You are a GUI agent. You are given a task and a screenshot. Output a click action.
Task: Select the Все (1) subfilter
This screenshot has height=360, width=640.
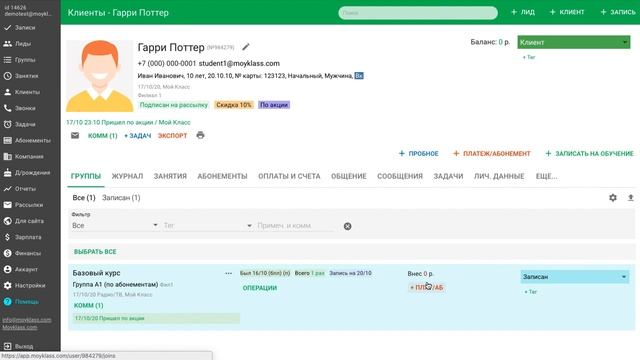pos(84,198)
